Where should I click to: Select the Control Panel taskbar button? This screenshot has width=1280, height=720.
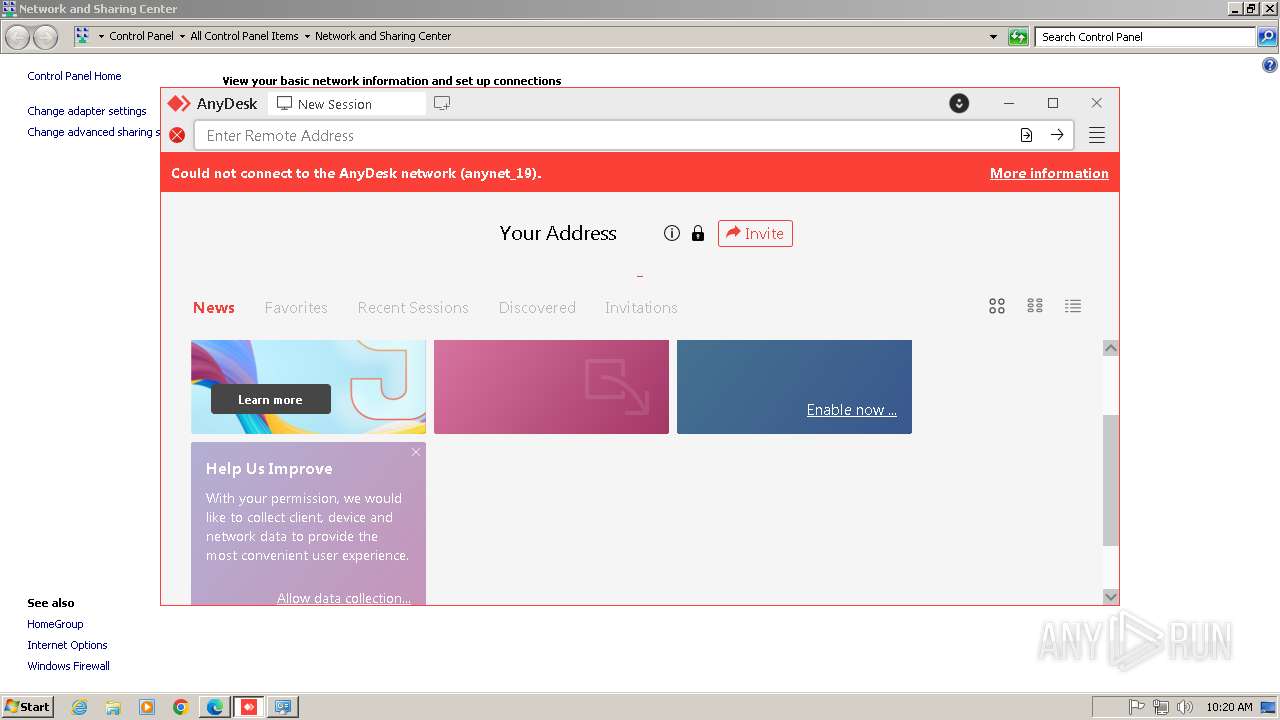point(283,707)
